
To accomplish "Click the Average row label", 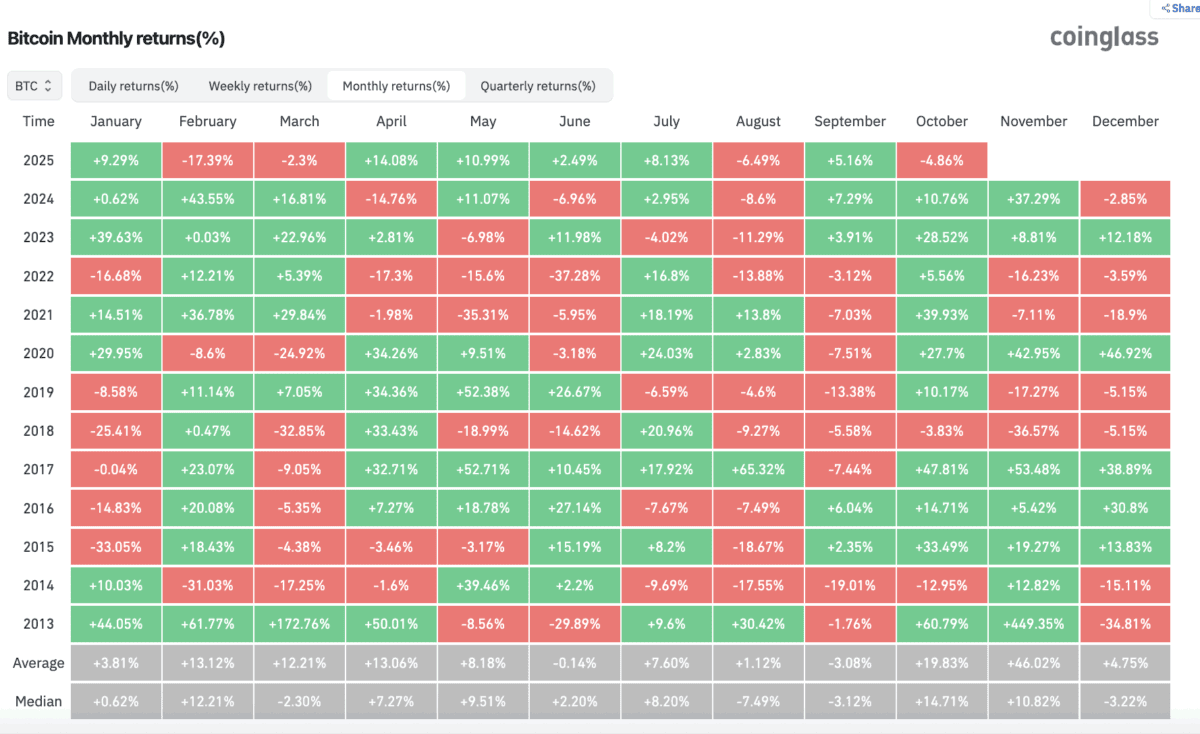I will 39,663.
